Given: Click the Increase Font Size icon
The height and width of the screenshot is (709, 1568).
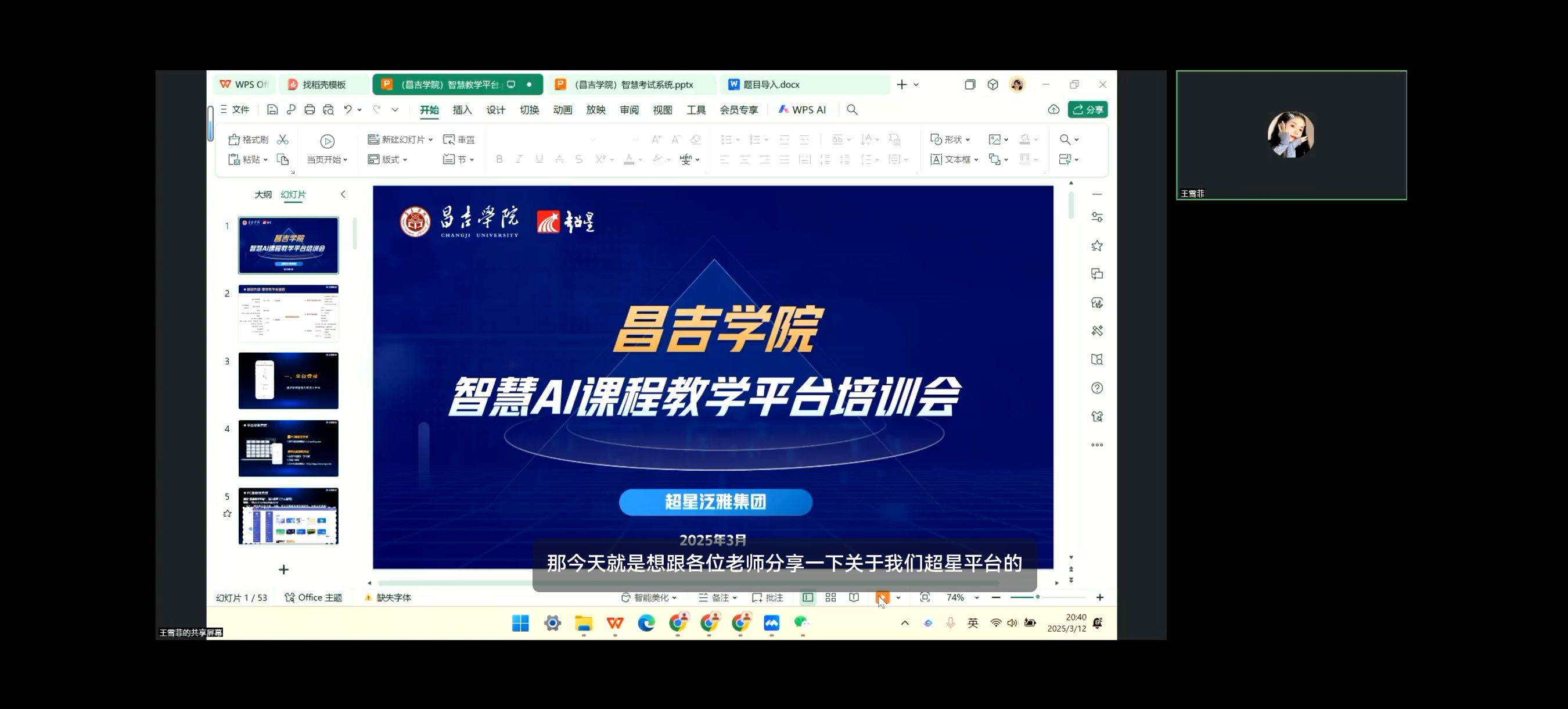Looking at the screenshot, I should click(x=656, y=139).
